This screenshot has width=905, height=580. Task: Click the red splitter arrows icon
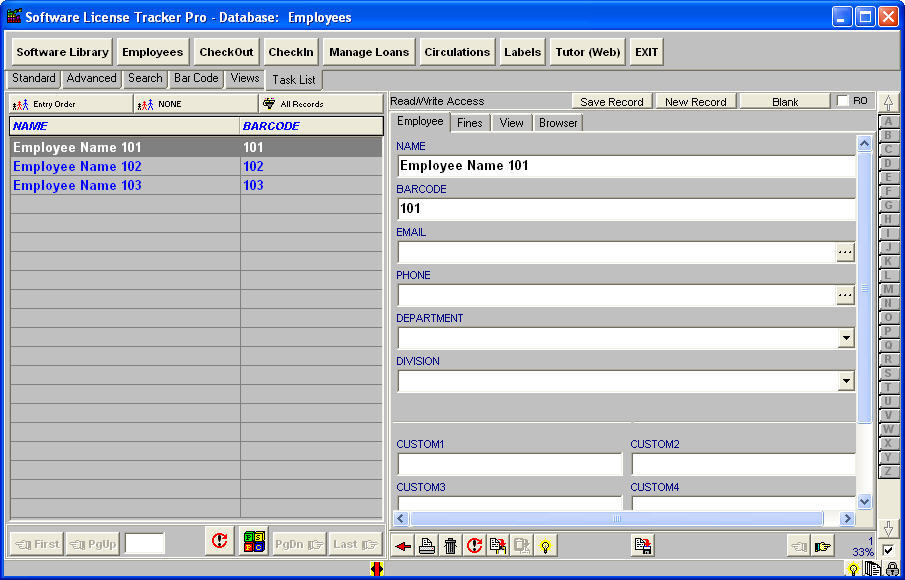[376, 569]
